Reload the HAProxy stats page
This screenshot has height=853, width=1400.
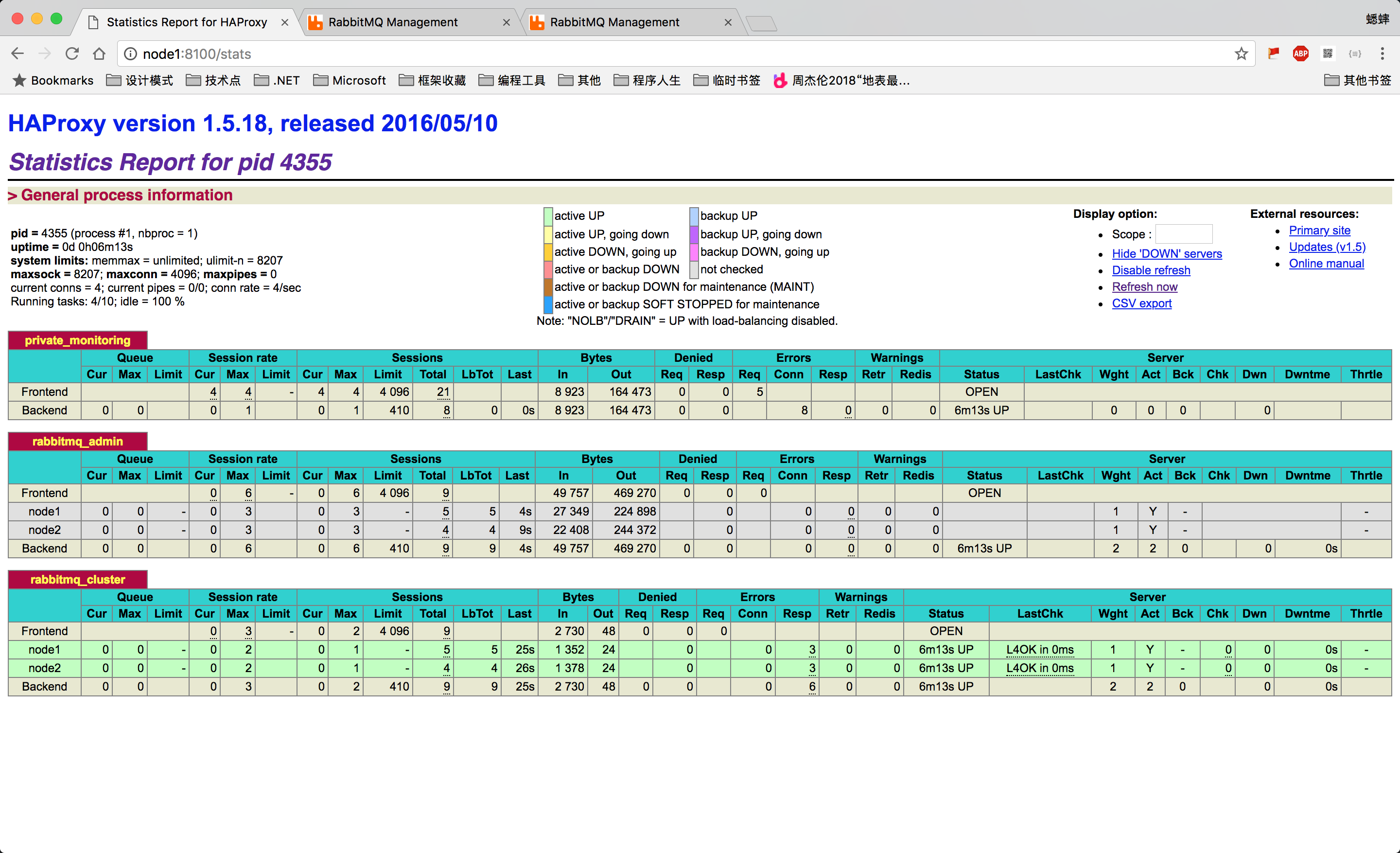(71, 53)
